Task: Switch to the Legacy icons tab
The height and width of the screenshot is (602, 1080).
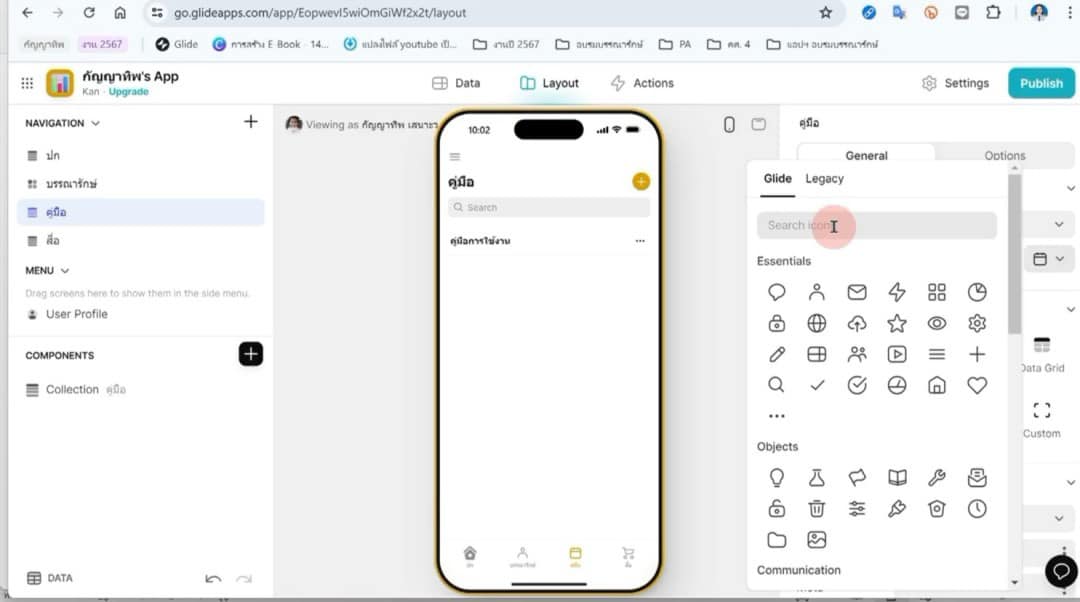Action: pyautogui.click(x=824, y=179)
